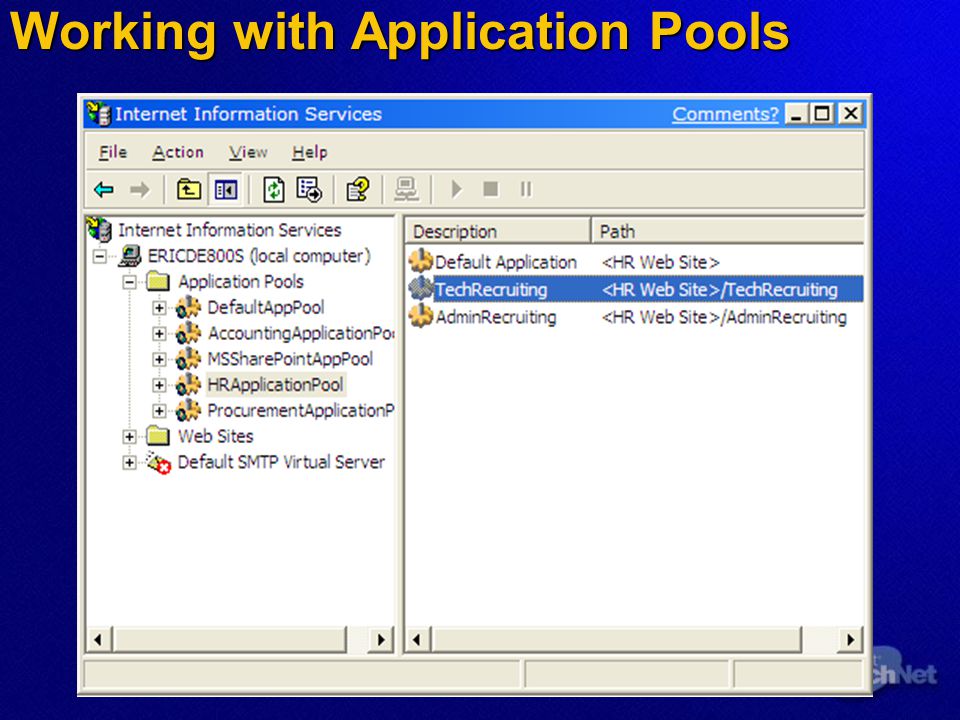Click the Stop item toolbar icon
Viewport: 960px width, 720px height.
tap(490, 189)
